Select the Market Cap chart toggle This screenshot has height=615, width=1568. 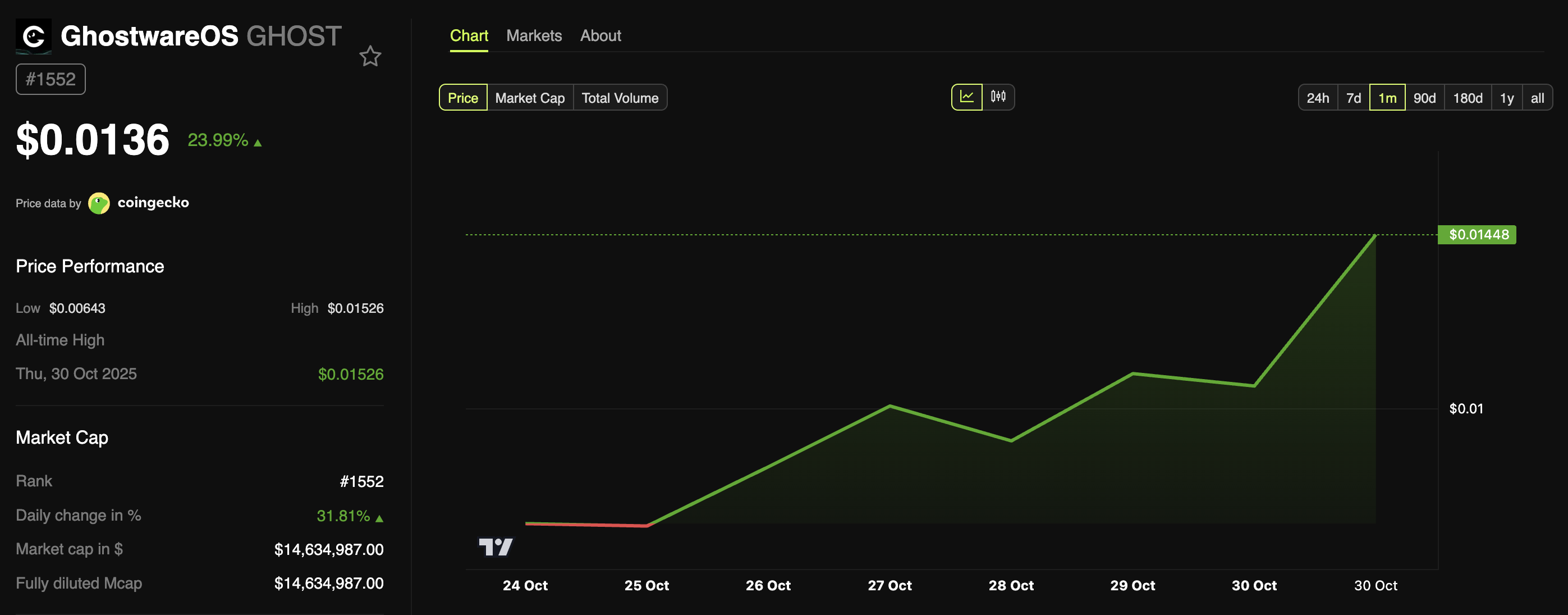point(530,97)
